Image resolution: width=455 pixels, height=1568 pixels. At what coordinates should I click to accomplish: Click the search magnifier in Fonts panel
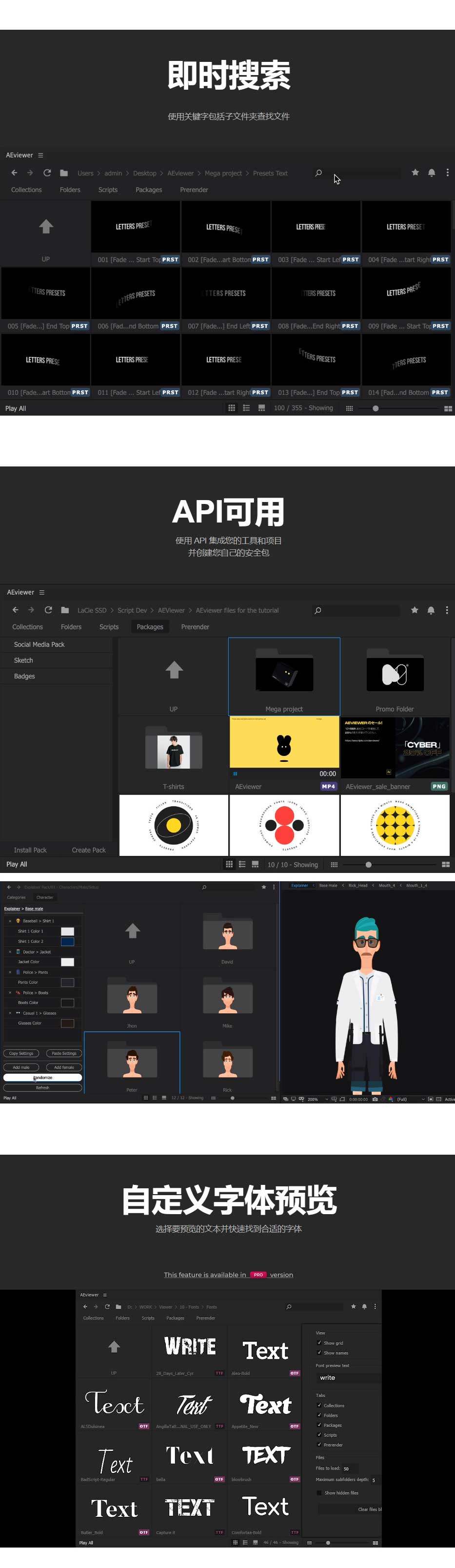(x=289, y=1306)
